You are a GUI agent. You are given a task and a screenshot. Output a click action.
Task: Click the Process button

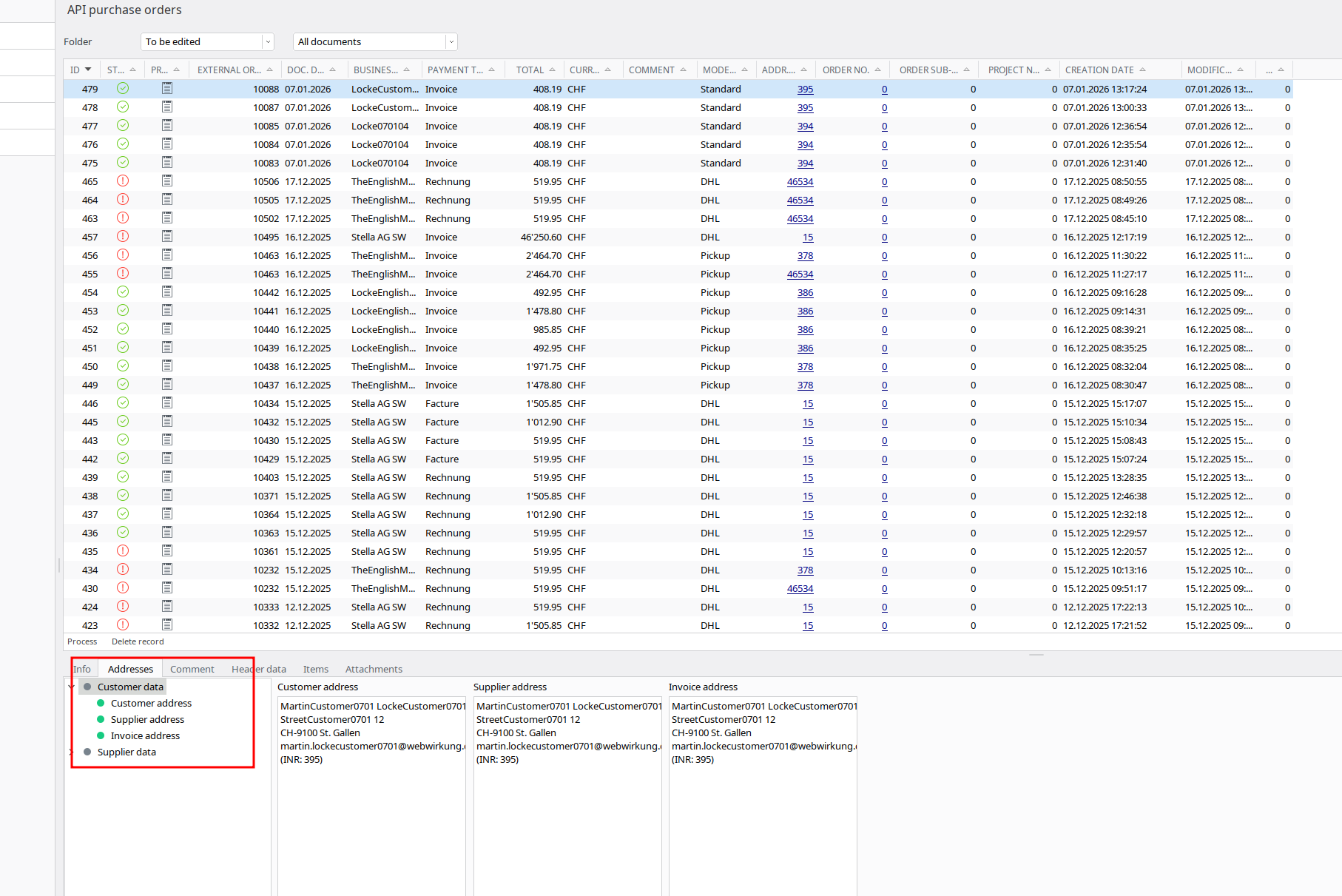coord(82,641)
